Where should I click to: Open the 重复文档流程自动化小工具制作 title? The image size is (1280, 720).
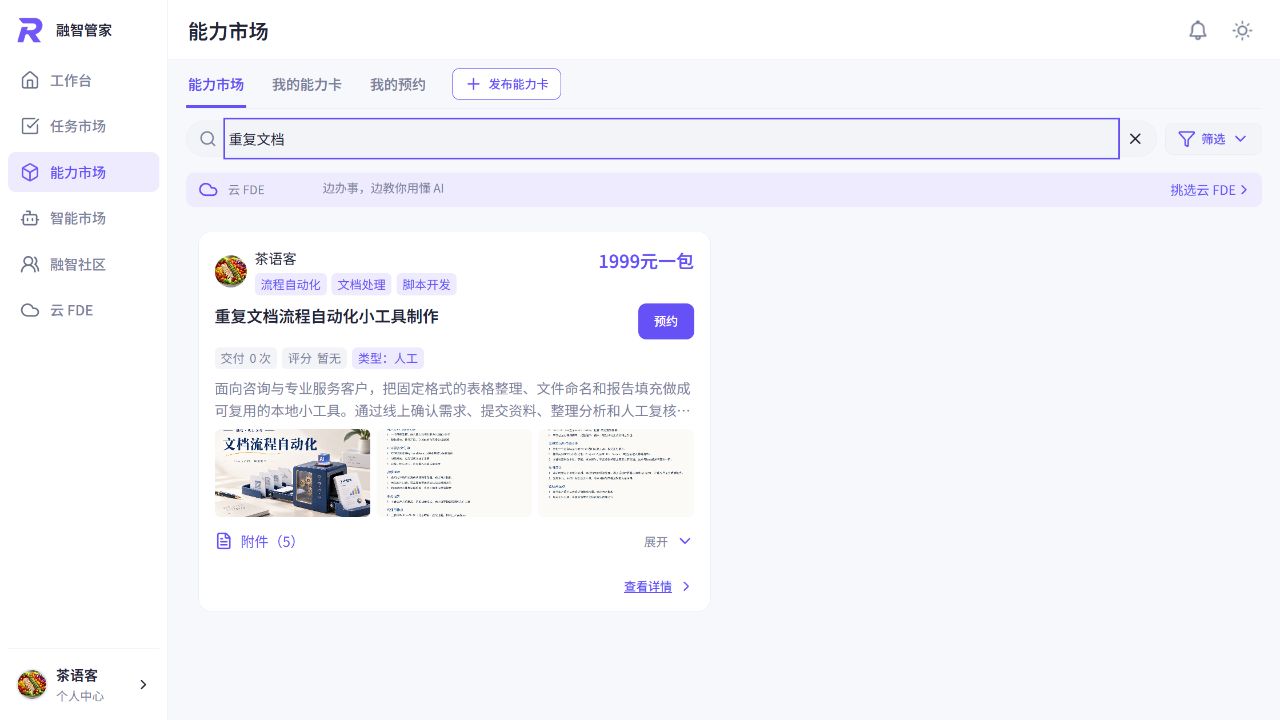pos(327,316)
